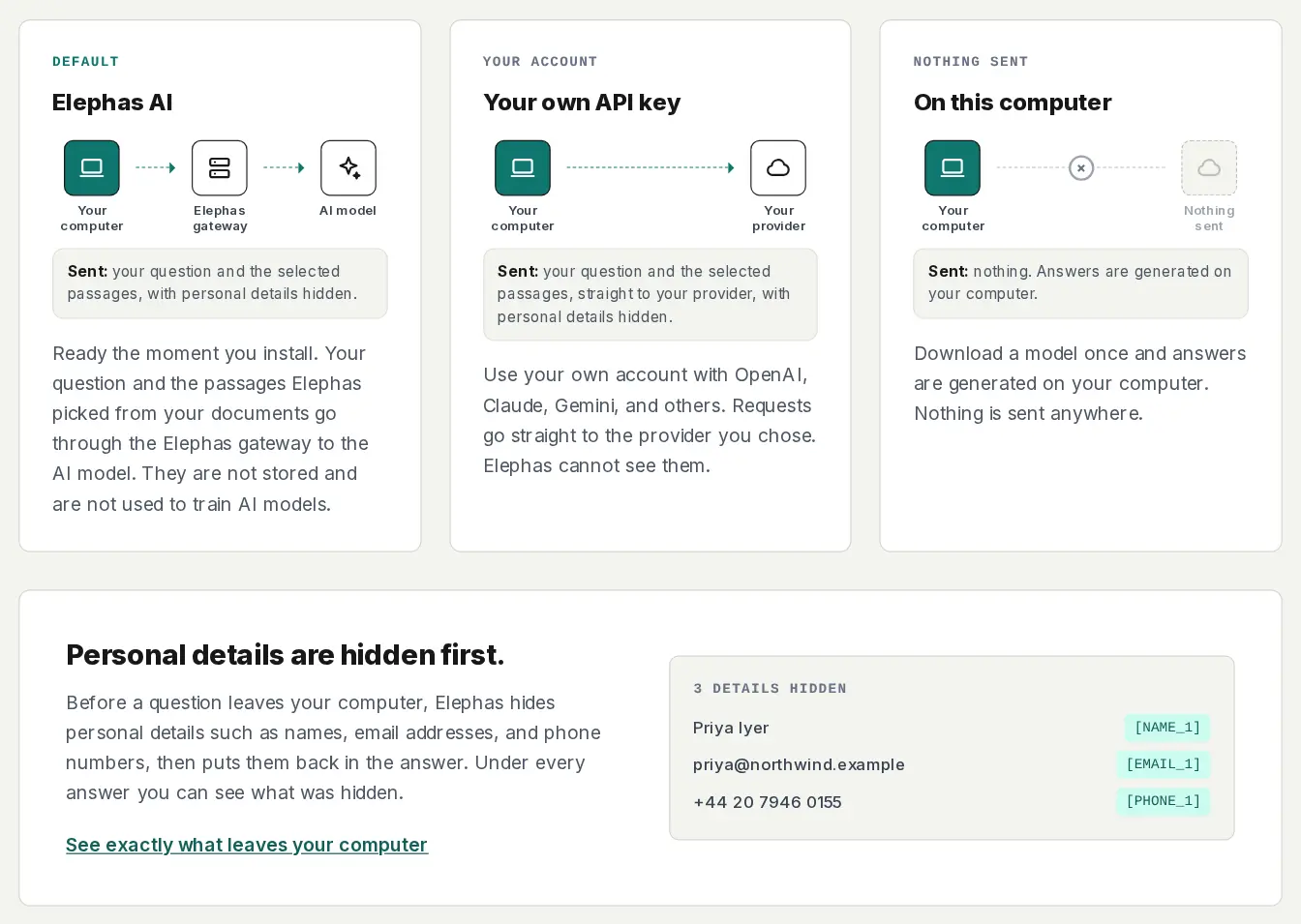This screenshot has width=1301, height=924.
Task: Click the DEFAULT label above Elephas AI
Action: coord(85,62)
